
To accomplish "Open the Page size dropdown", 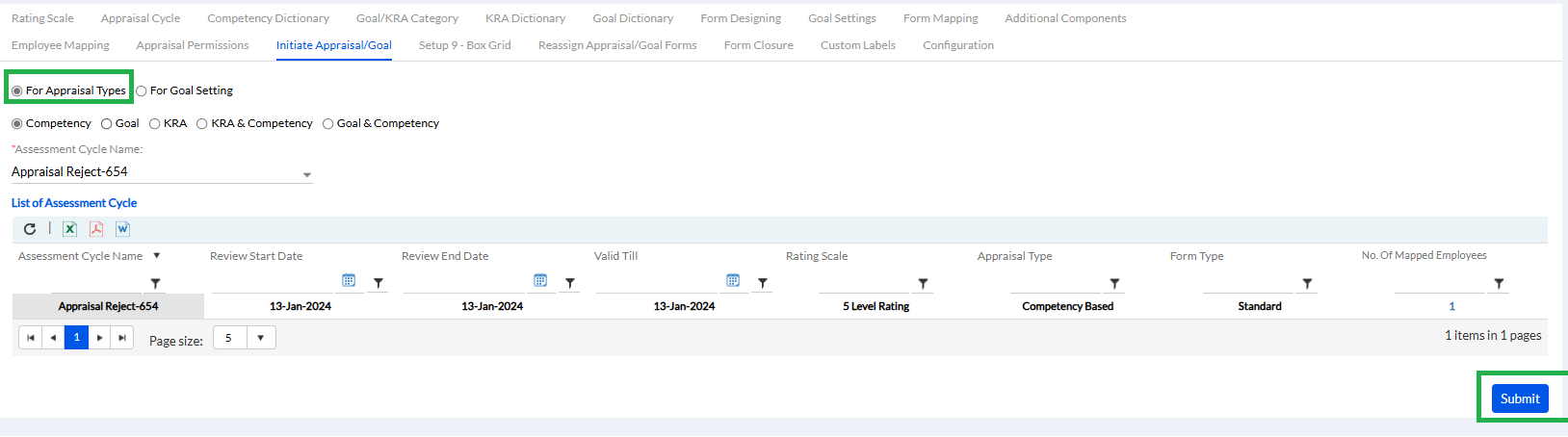I will (x=260, y=338).
